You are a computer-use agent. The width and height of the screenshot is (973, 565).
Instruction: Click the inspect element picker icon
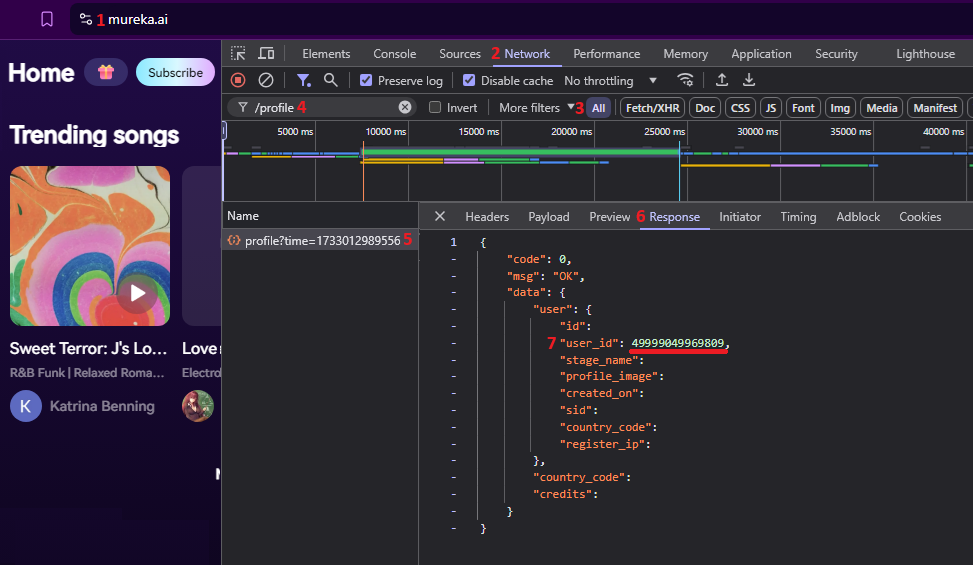238,54
